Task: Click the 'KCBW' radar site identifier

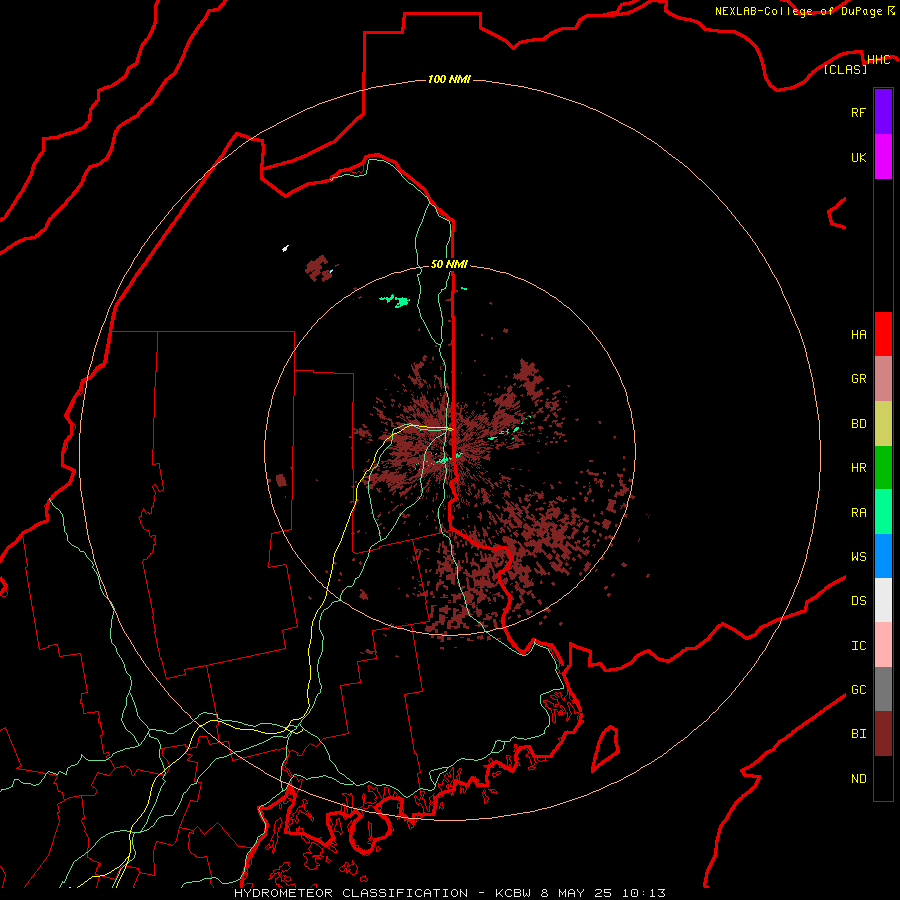Action: click(513, 893)
